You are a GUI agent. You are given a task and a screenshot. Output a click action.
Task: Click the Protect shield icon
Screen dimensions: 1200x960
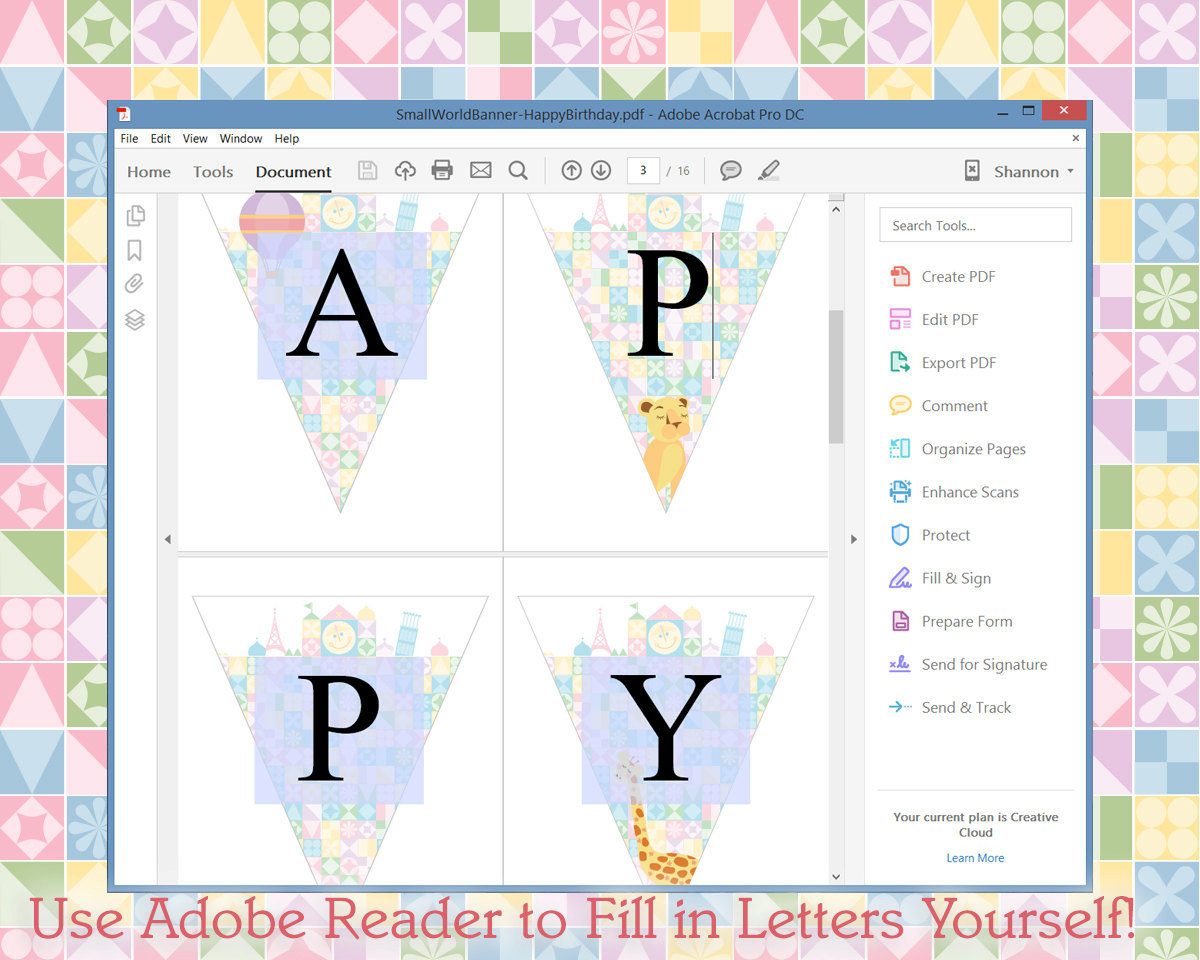[x=900, y=534]
